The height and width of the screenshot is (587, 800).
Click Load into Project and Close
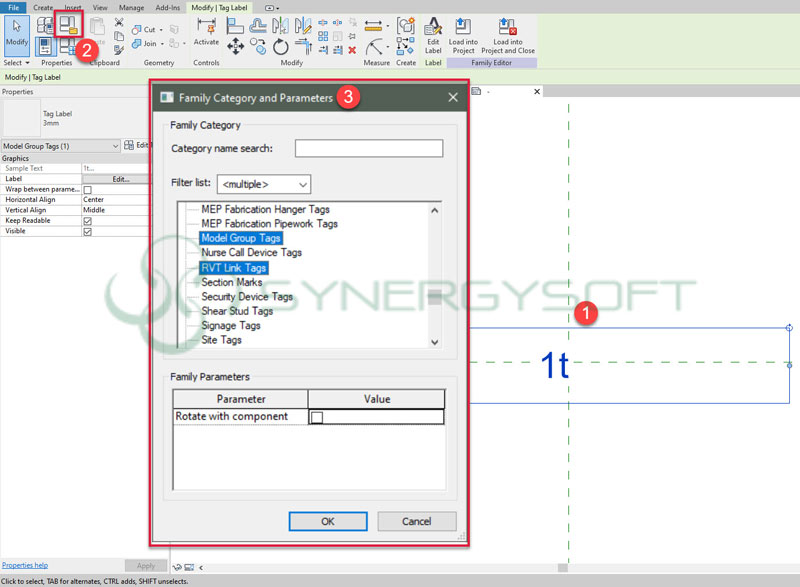[x=506, y=33]
